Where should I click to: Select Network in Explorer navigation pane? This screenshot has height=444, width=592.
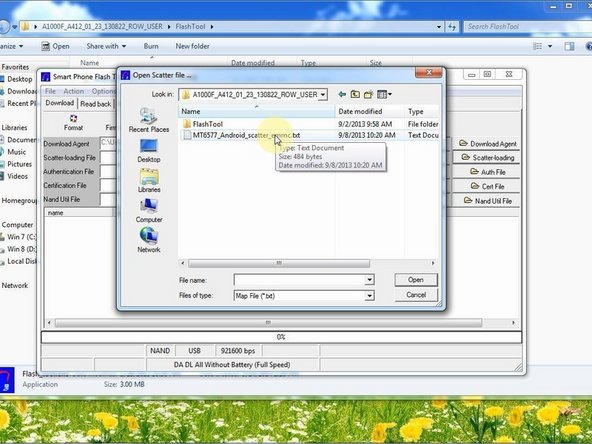[x=15, y=285]
